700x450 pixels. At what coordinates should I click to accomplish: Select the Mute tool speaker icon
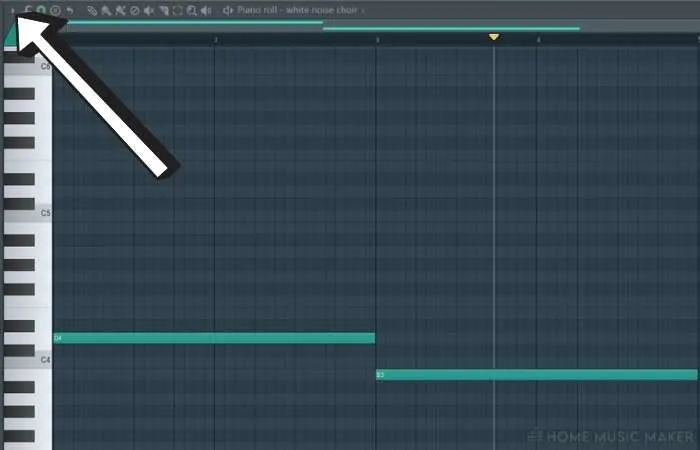149,10
